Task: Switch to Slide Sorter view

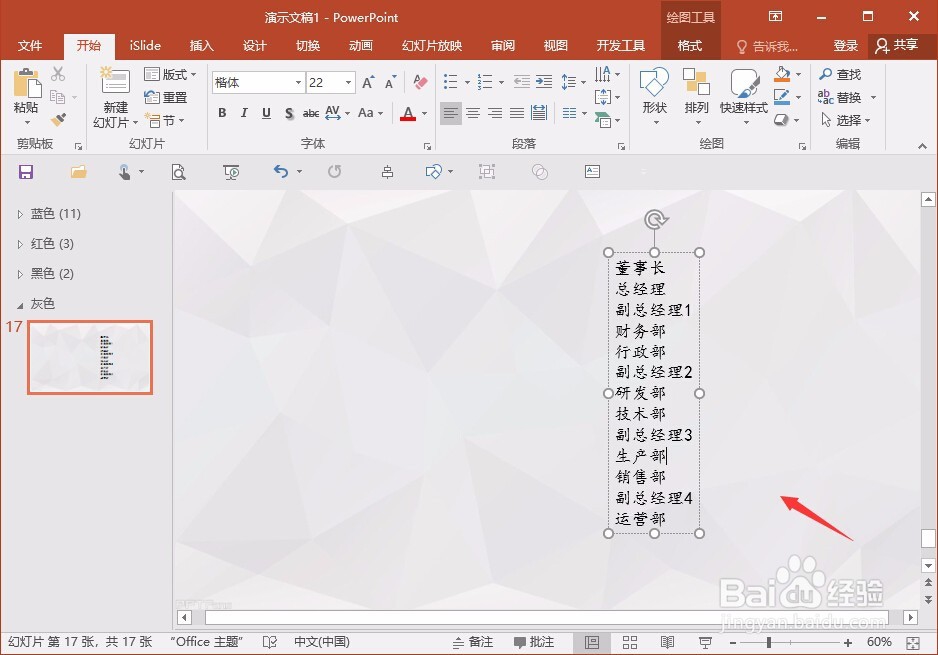Action: point(629,642)
